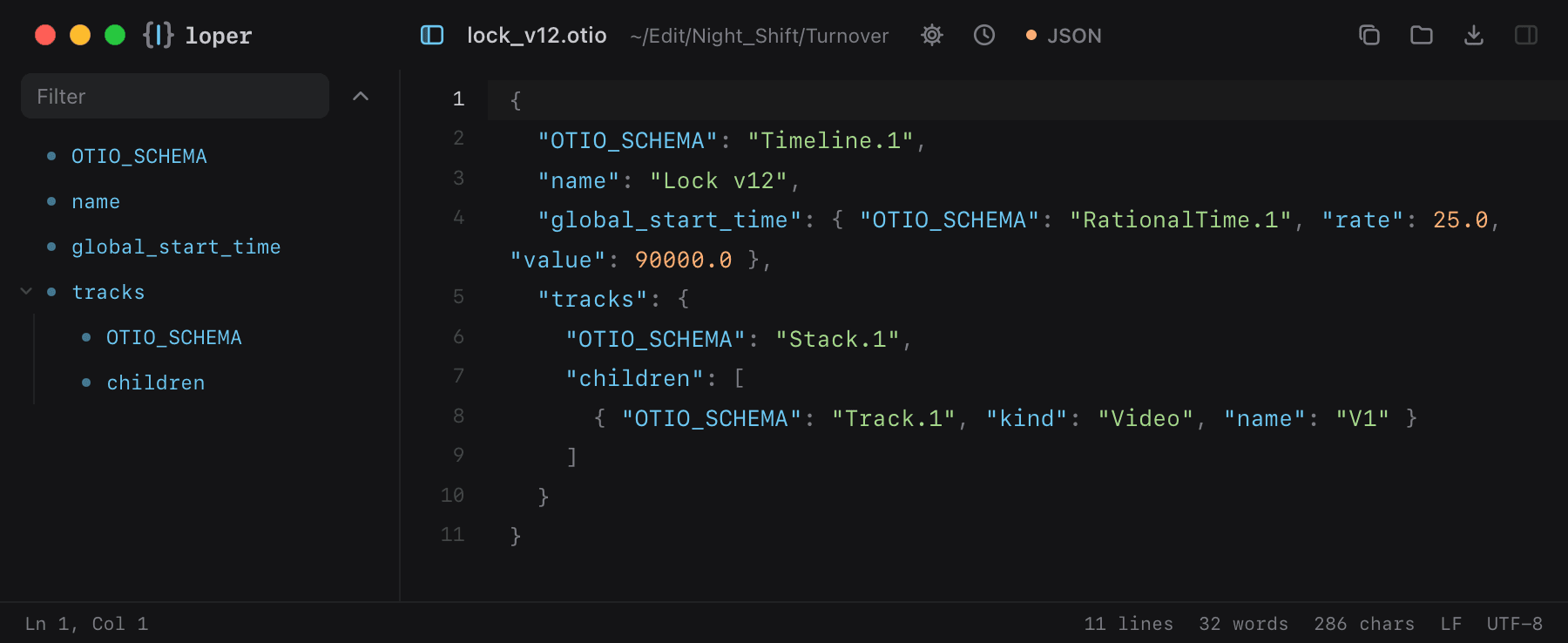Click the Ln 1, Col 1 status indicator
Viewport: 1568px width, 643px height.
click(86, 624)
